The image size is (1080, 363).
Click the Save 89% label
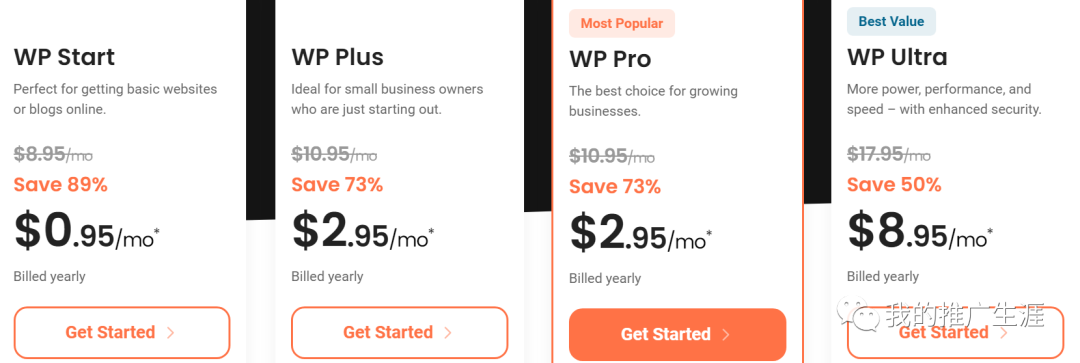pos(61,185)
